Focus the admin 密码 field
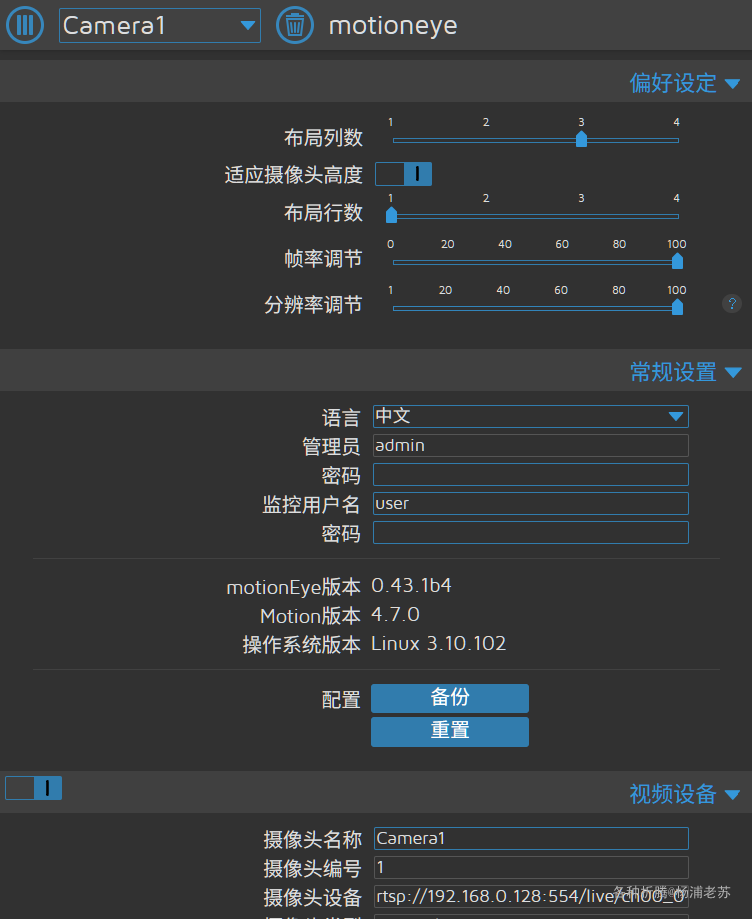Screen dimensions: 752x919 (530, 475)
